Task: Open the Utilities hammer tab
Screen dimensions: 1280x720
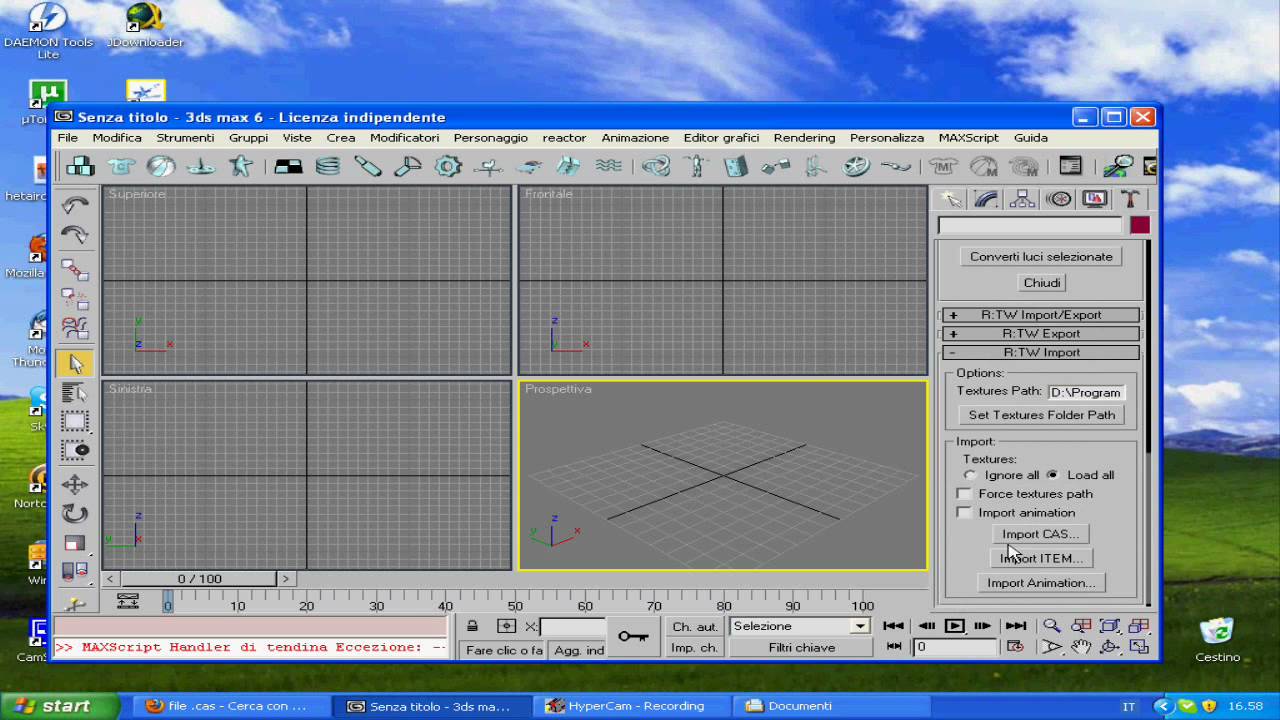Action: tap(1130, 199)
